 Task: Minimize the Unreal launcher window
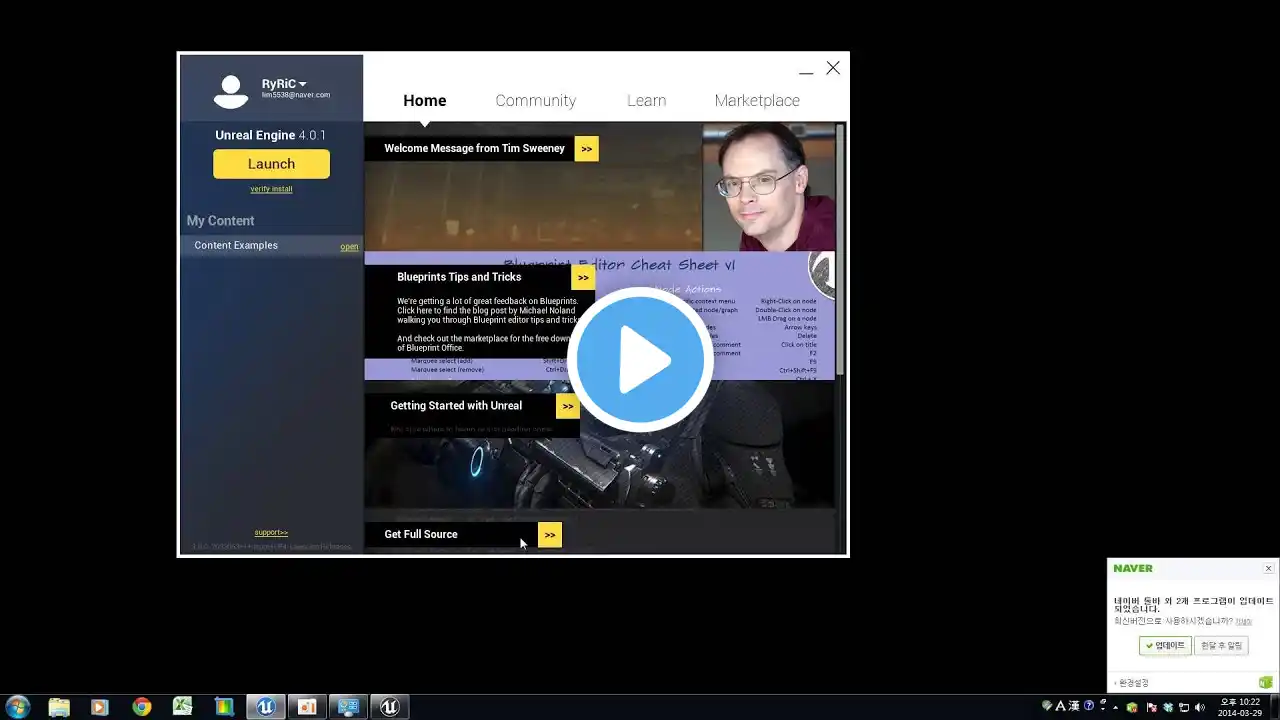806,70
